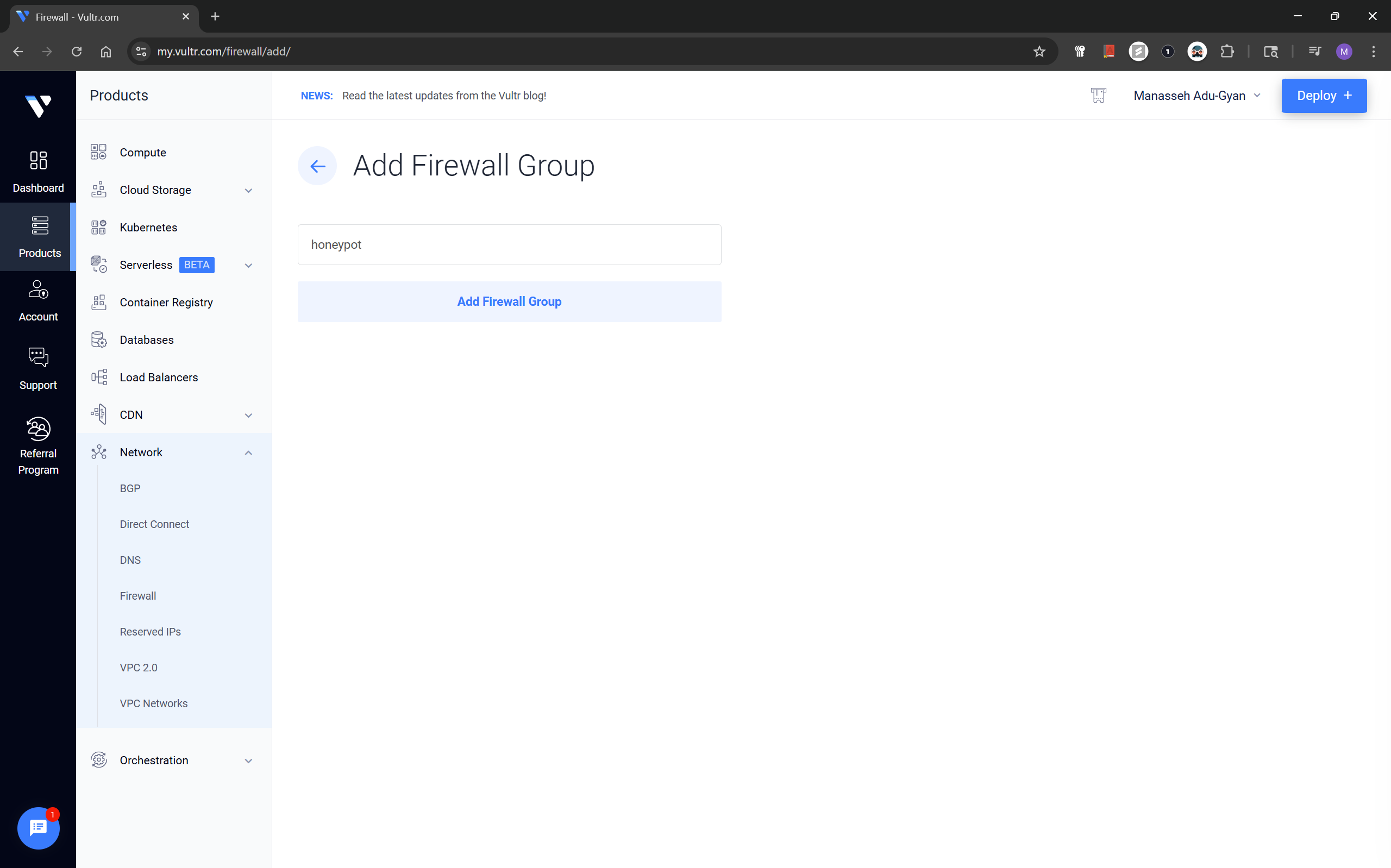Viewport: 1391px width, 868px height.
Task: View site information icon in address bar
Action: (141, 52)
